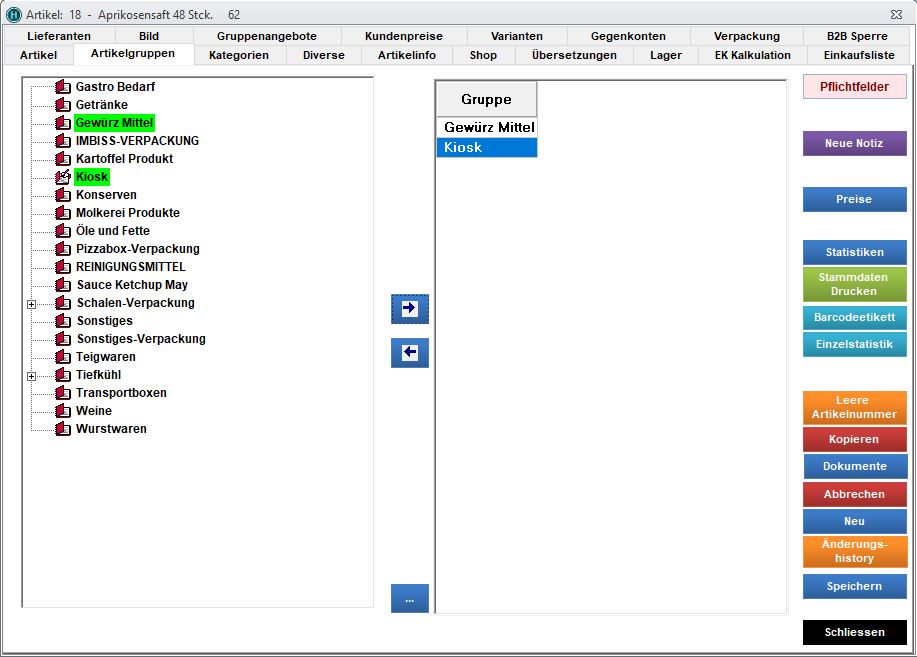917x657 pixels.
Task: Select the highlighted Kiosk row in Gruppe list
Action: tap(486, 148)
